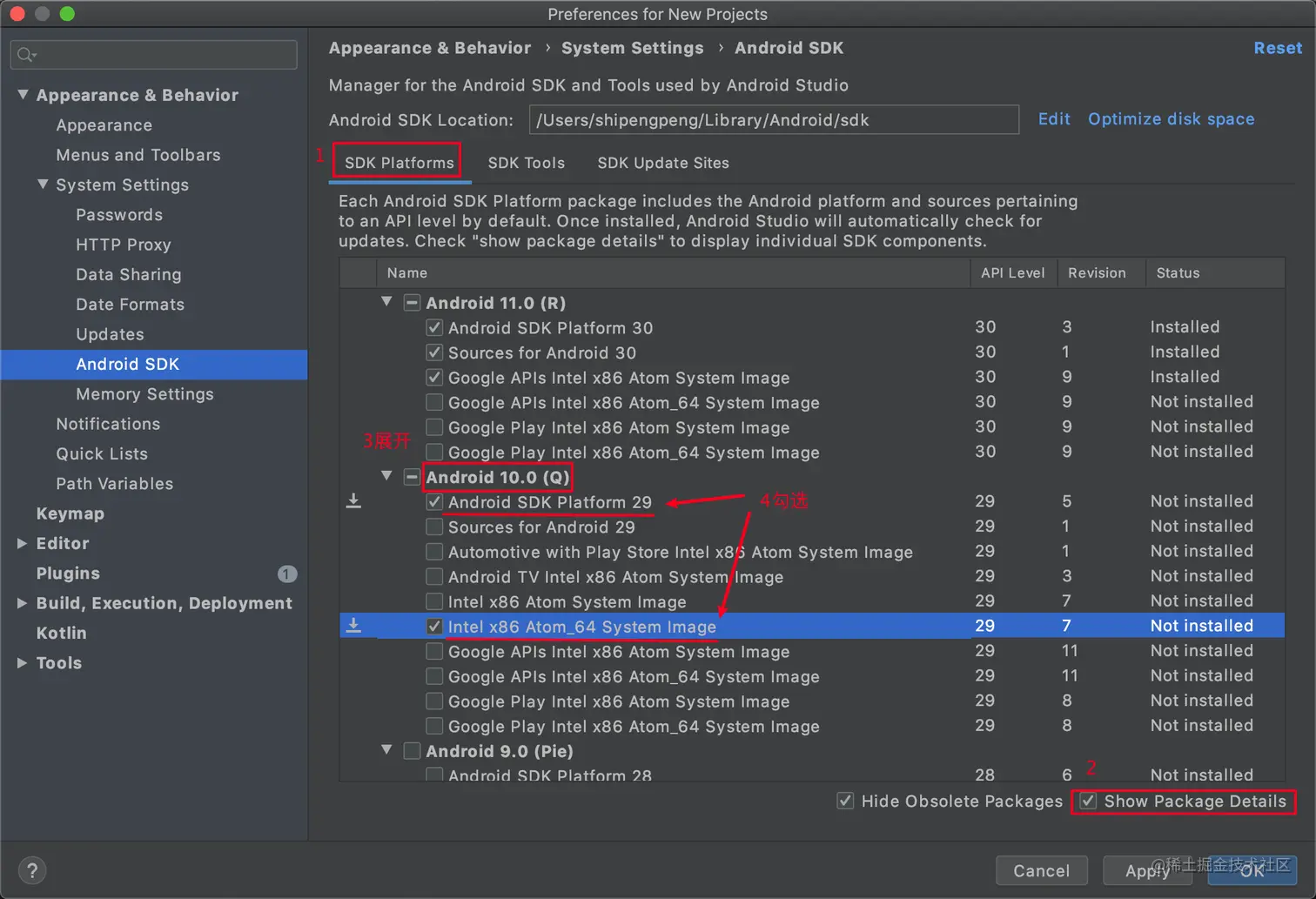Collapse the Android 11.0 (R) group
1316x899 pixels.
386,302
